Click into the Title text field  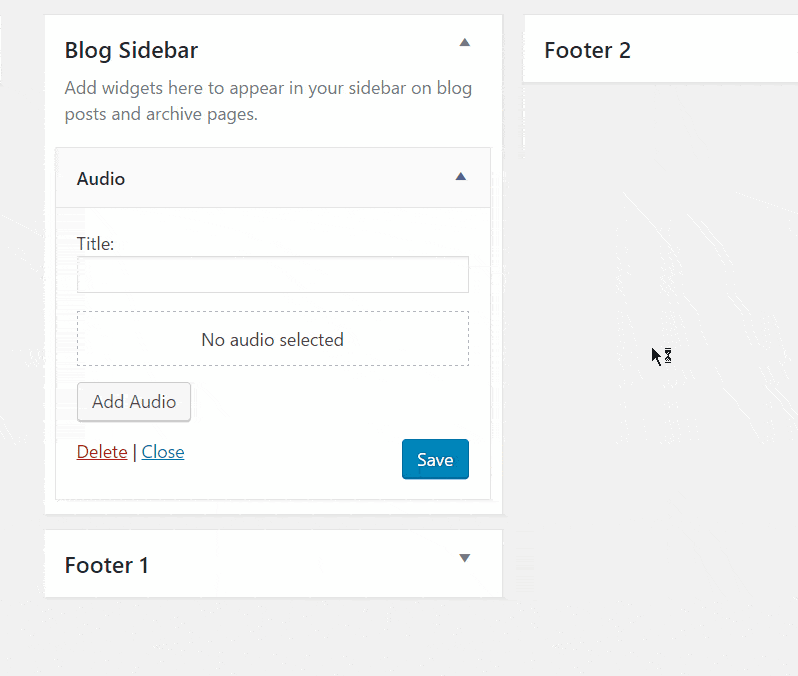coord(272,275)
